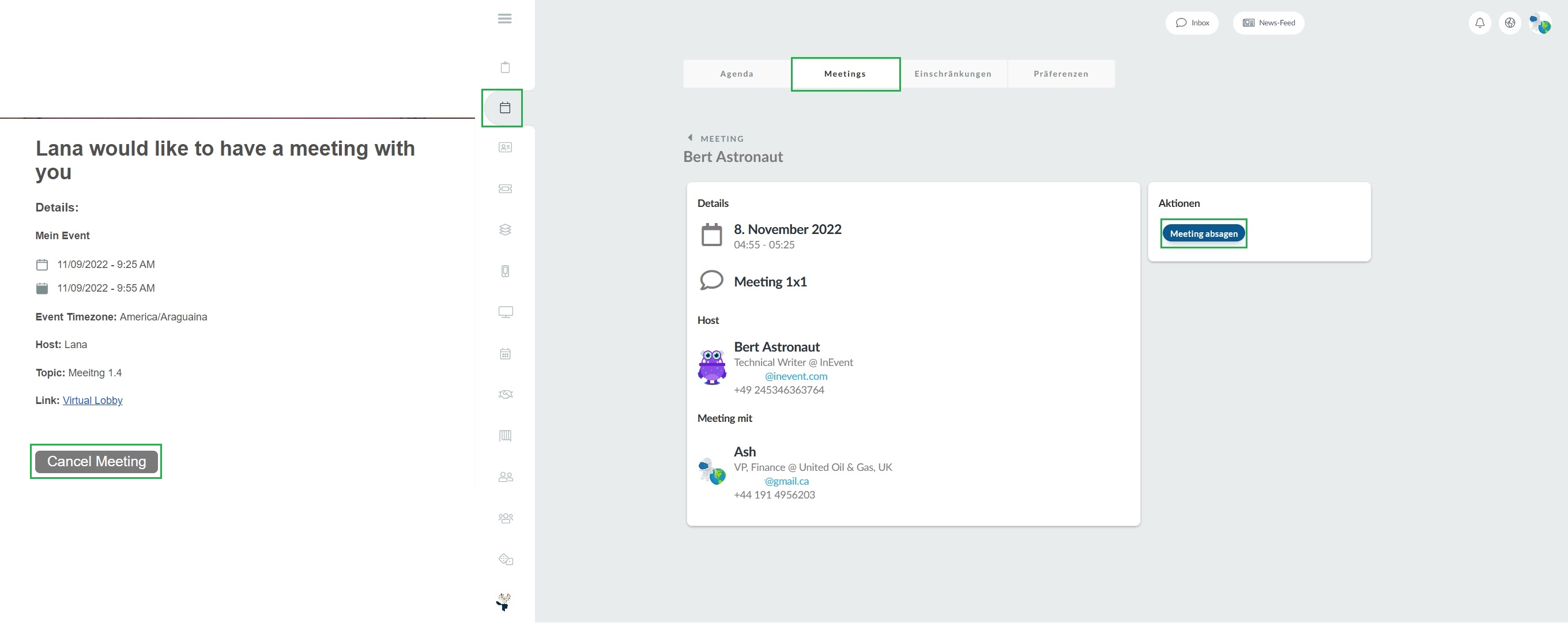1568x623 pixels.
Task: Click the email start-time calendar icon for 9:25 AM
Action: click(42, 265)
